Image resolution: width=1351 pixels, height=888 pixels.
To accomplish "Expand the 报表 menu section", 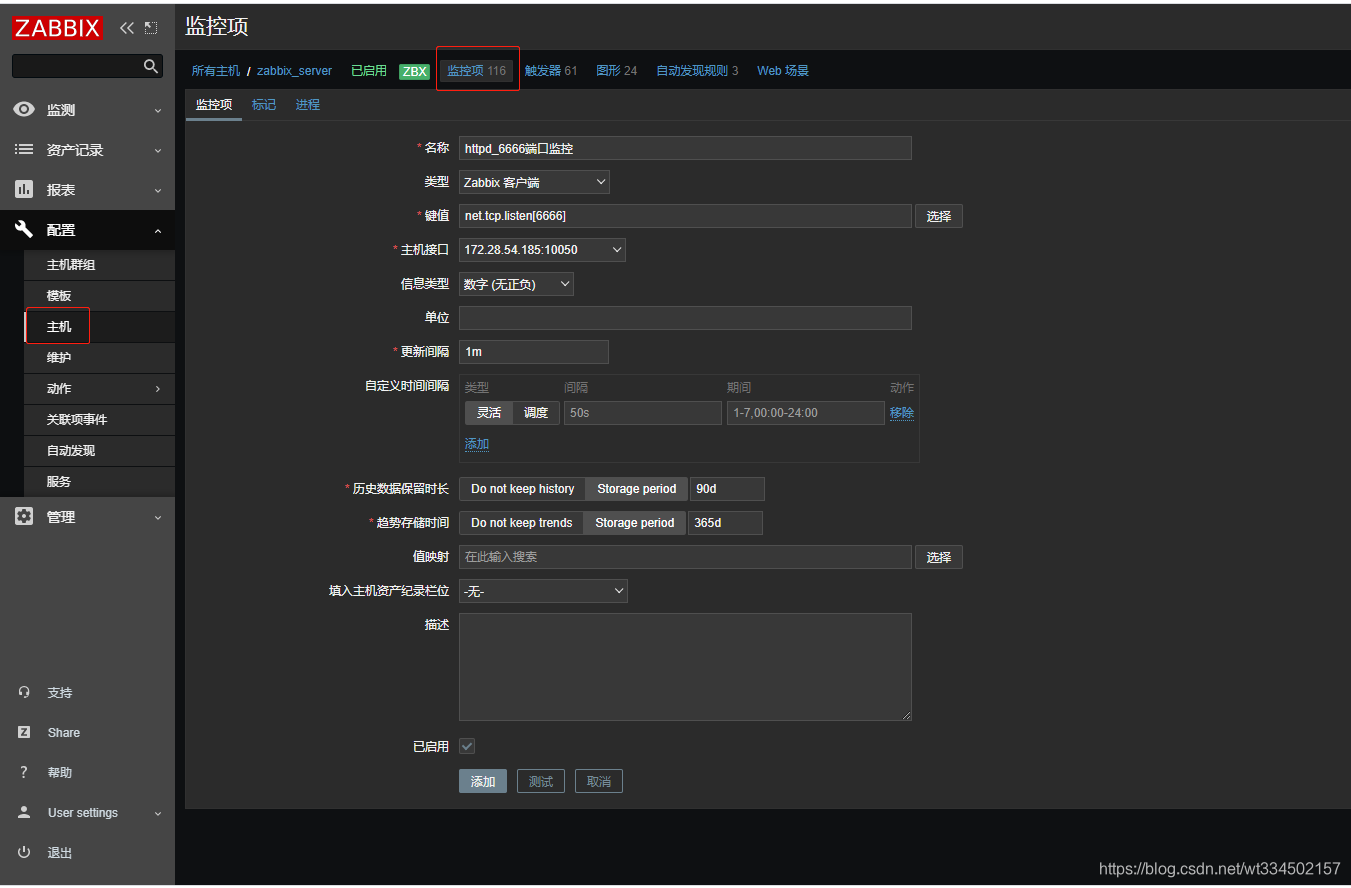I will [158, 191].
